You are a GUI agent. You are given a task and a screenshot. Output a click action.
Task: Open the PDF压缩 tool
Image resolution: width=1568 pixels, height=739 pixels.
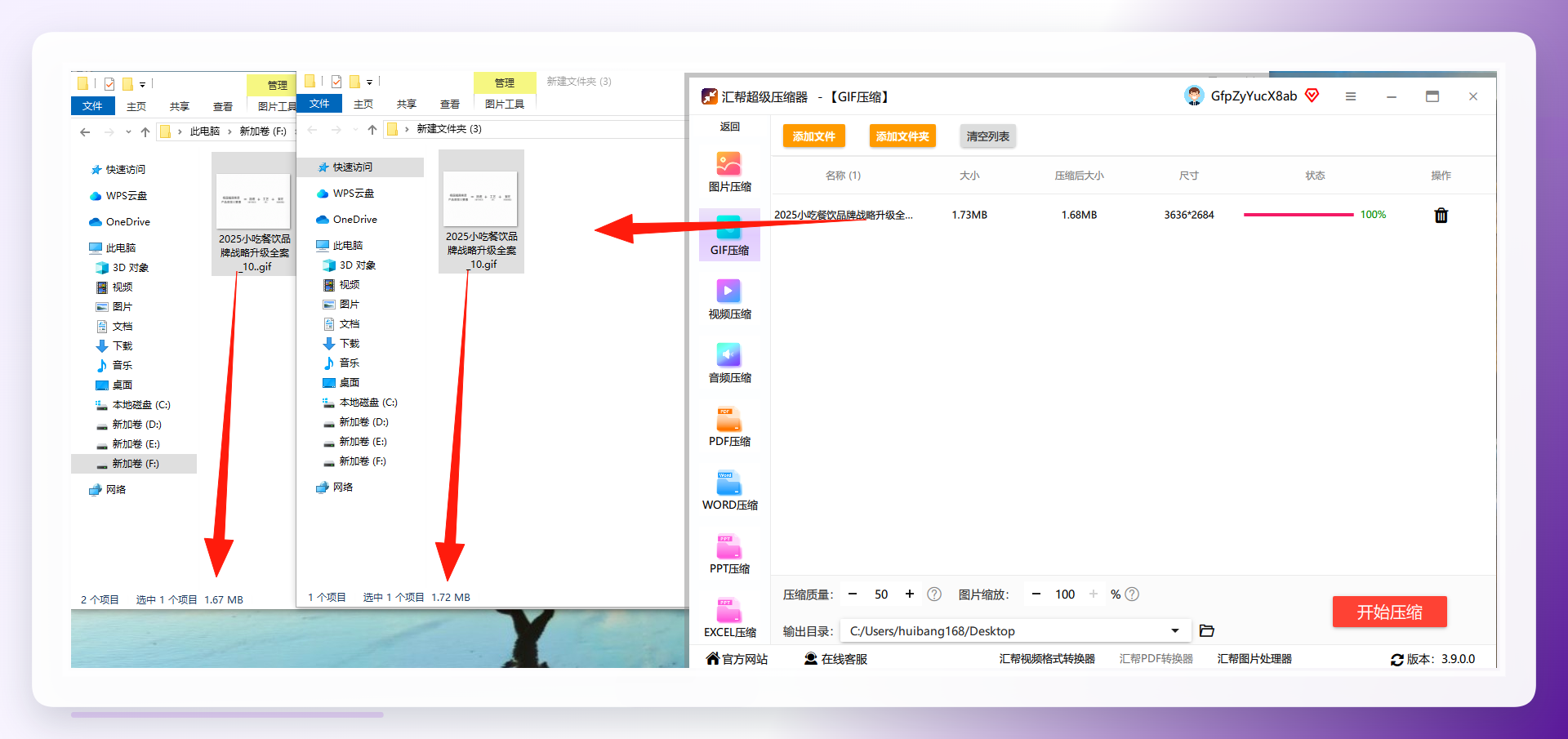729,427
